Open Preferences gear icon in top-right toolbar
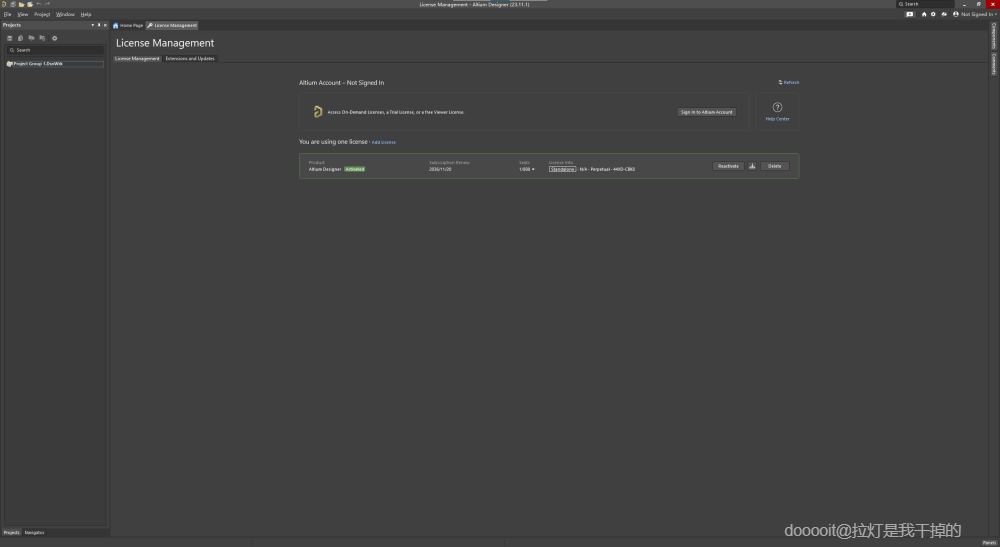Image resolution: width=1000 pixels, height=547 pixels. point(933,14)
